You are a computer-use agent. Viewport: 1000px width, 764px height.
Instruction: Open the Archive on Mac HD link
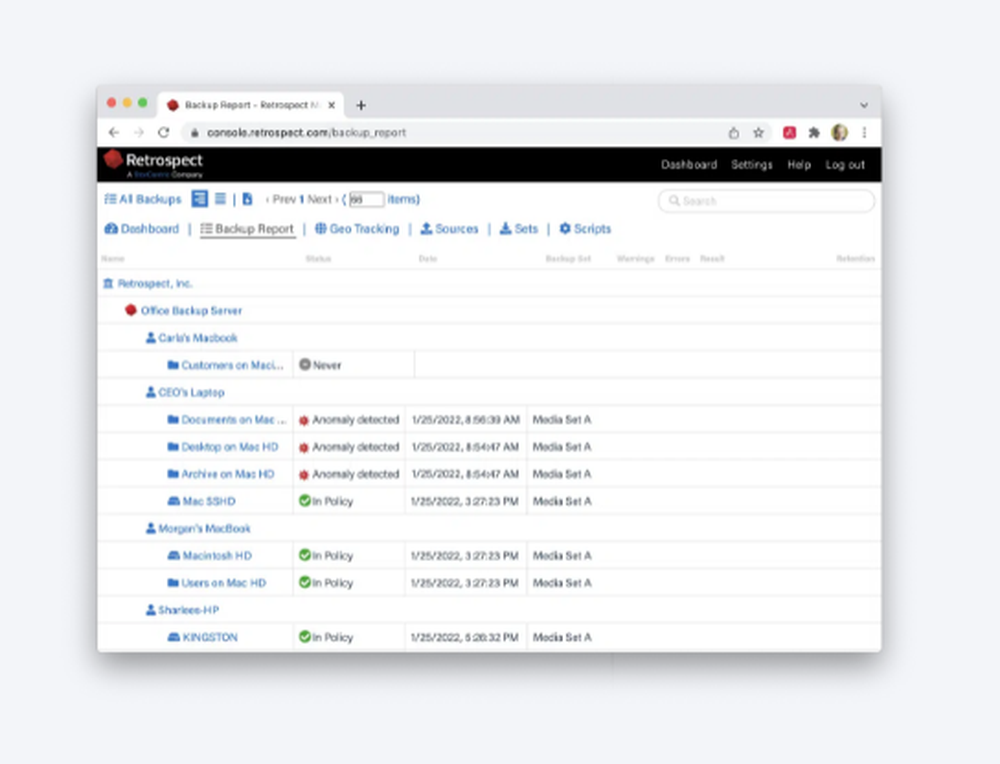tap(228, 474)
